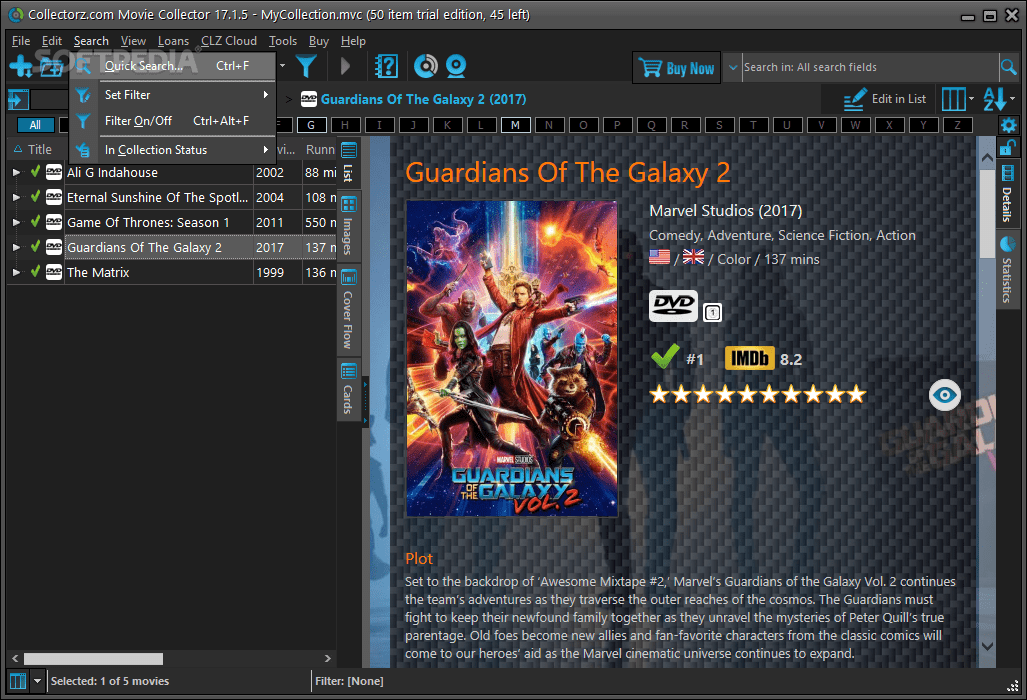Sort by the Title column header
This screenshot has width=1027, height=700.
click(x=39, y=150)
